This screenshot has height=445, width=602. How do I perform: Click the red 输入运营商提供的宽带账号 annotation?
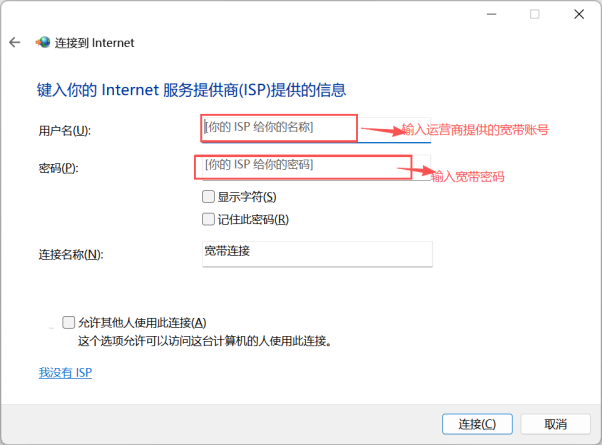point(476,130)
